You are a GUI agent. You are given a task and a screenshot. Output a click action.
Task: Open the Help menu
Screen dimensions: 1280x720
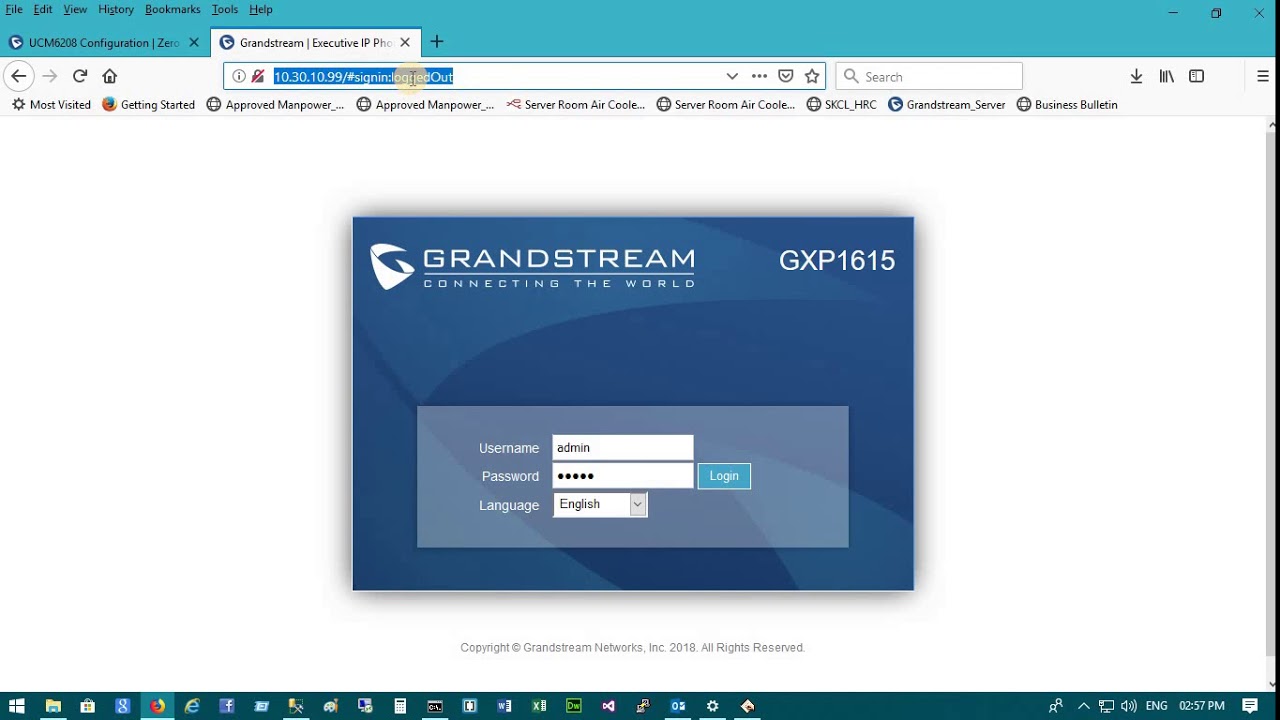pyautogui.click(x=261, y=9)
